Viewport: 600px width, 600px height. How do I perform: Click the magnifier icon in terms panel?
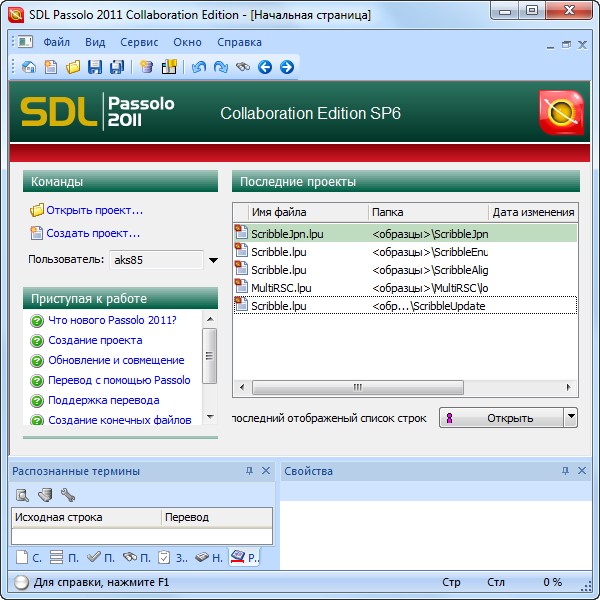pos(22,494)
